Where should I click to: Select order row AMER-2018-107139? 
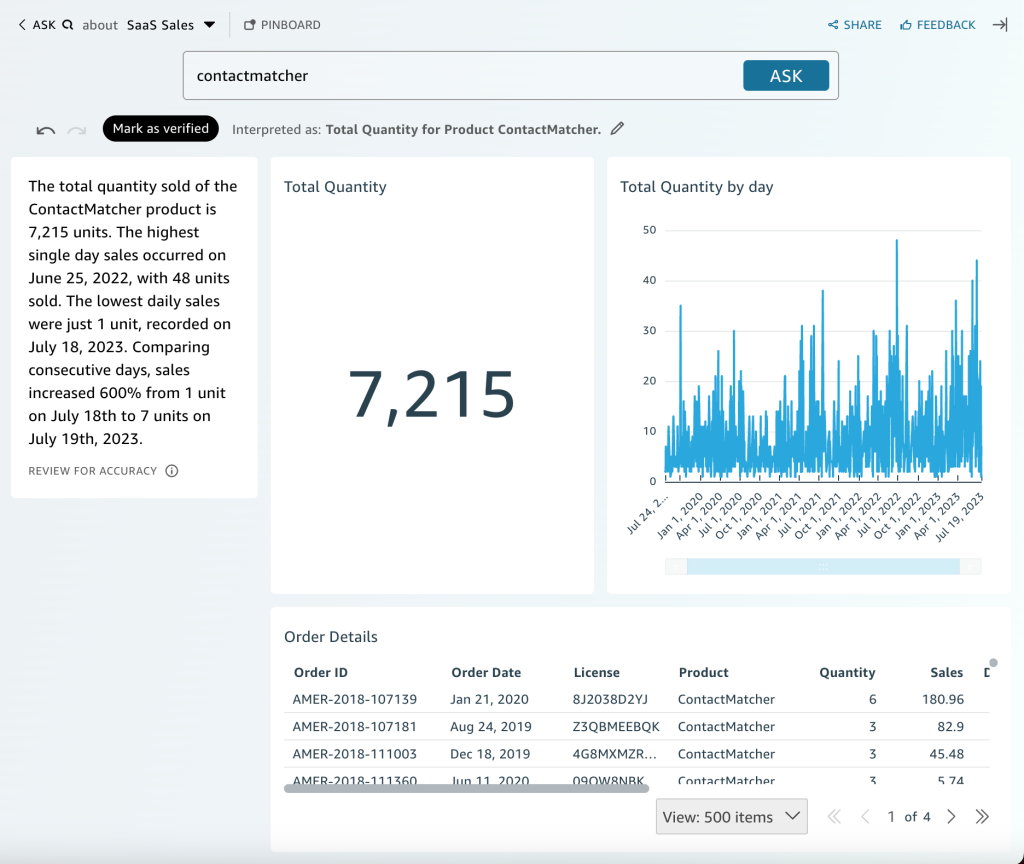tap(354, 700)
